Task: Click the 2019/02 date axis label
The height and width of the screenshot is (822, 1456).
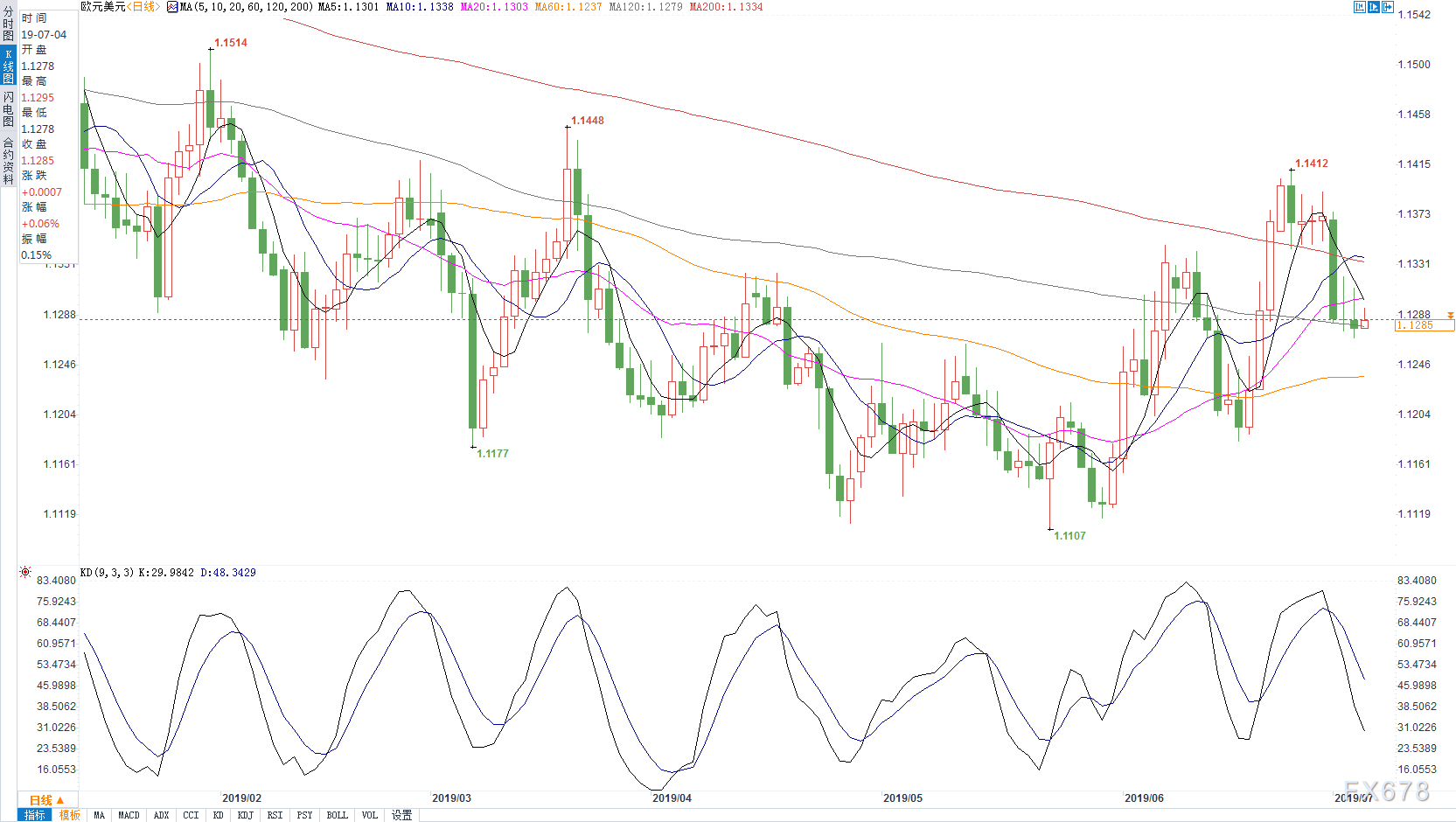Action: pyautogui.click(x=241, y=798)
